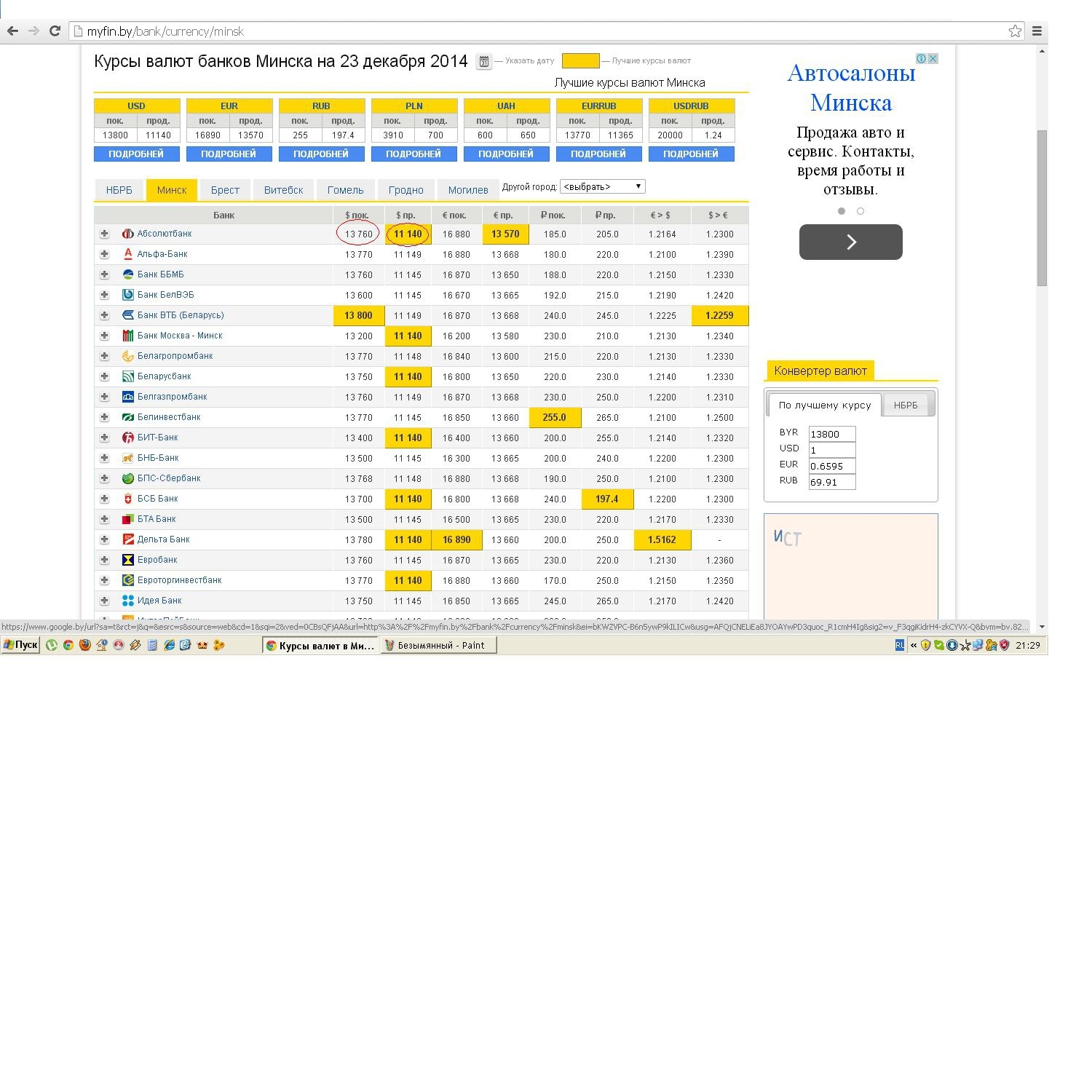Click the Skype tray icon

(939, 645)
